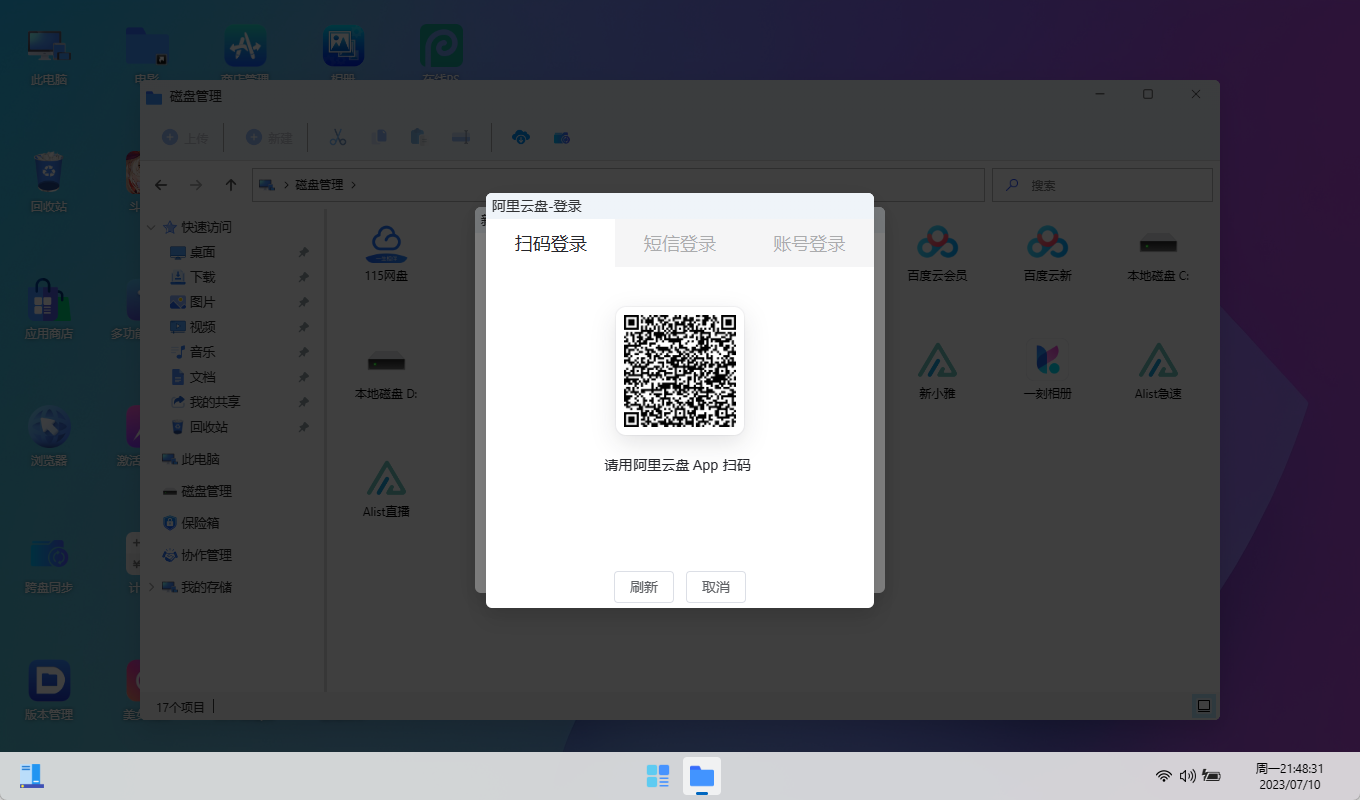1360x800 pixels.
Task: Switch to the 短信登录 tab
Action: click(680, 243)
